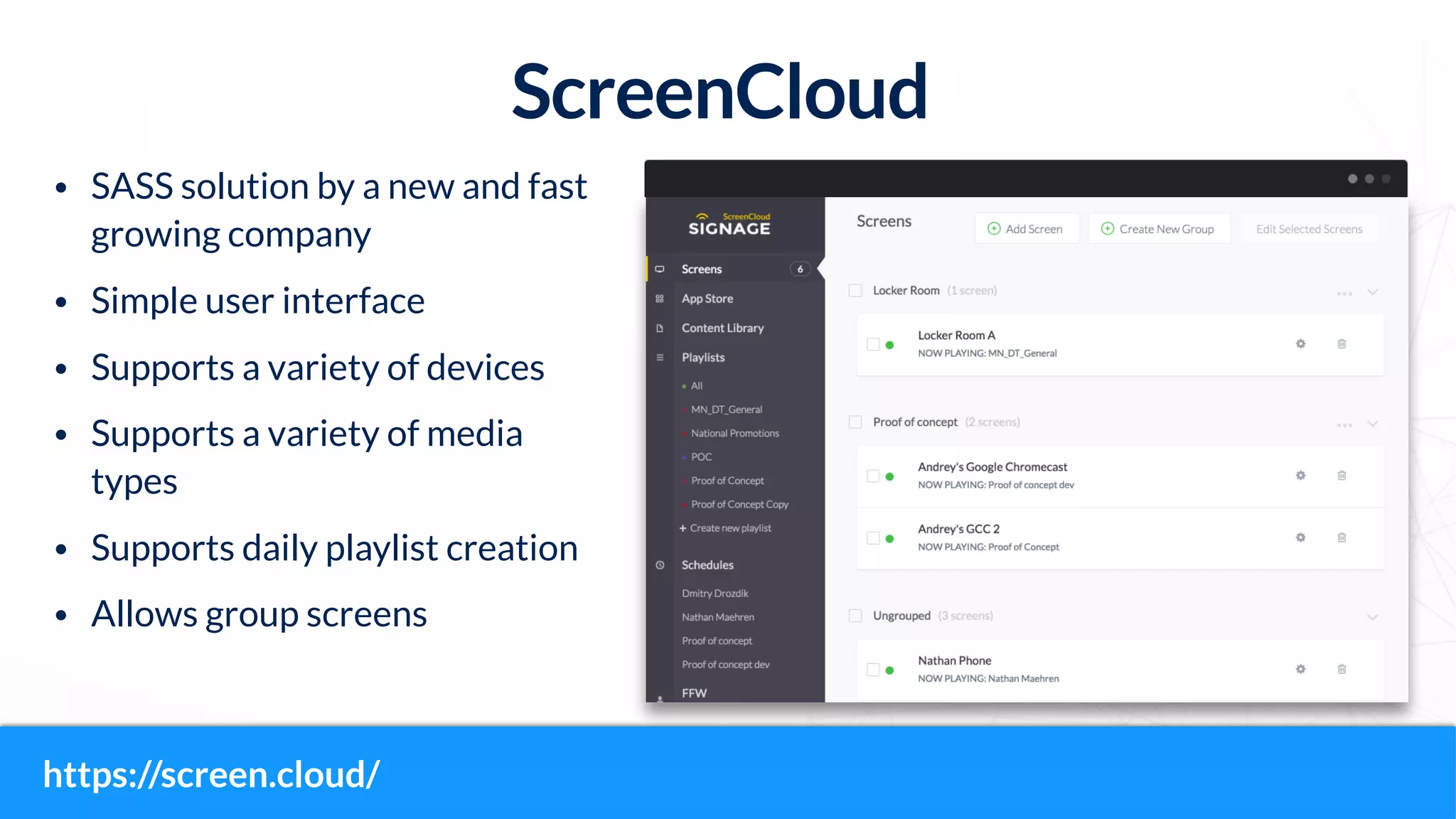Click the Screens monitor icon in sidebar

660,269
